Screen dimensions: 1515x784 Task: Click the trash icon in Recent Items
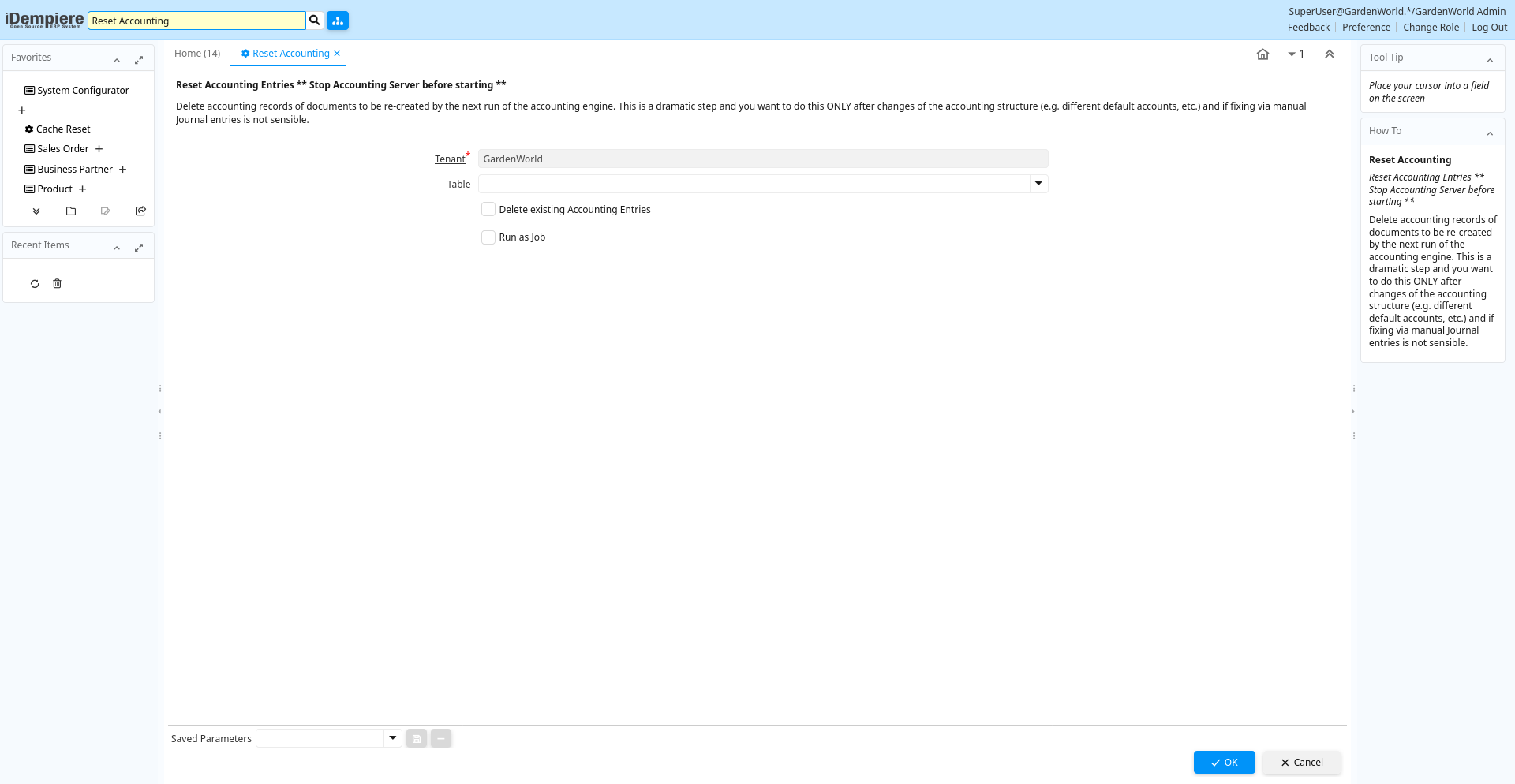(57, 284)
